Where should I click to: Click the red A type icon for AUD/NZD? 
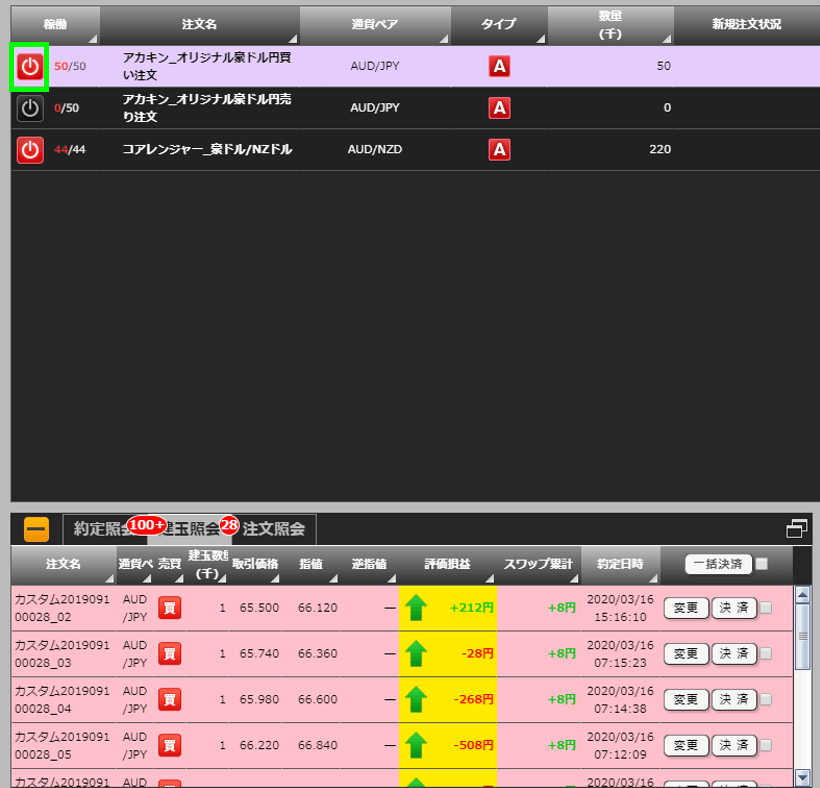pos(499,150)
